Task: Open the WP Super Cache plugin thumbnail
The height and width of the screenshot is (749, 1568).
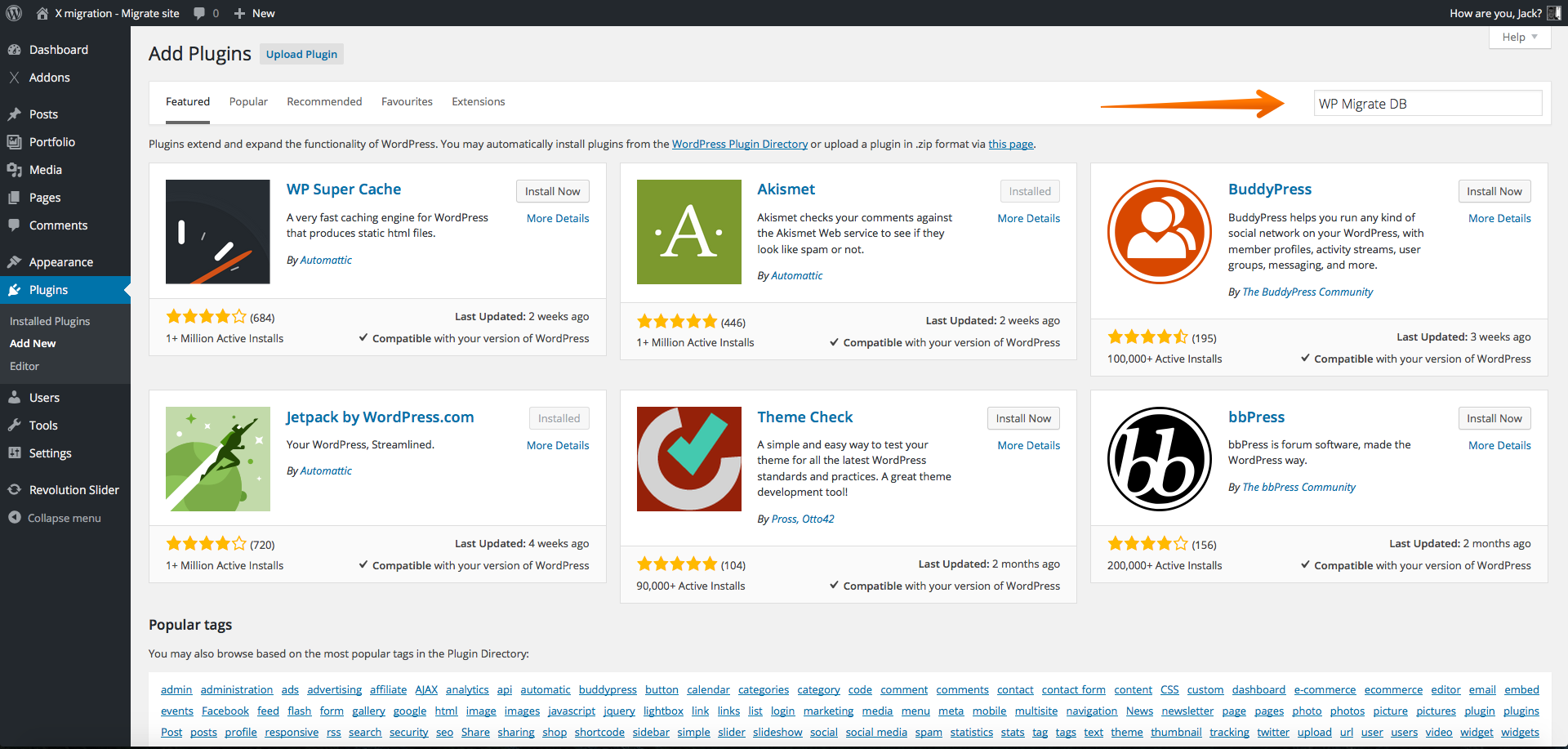Action: pos(218,232)
